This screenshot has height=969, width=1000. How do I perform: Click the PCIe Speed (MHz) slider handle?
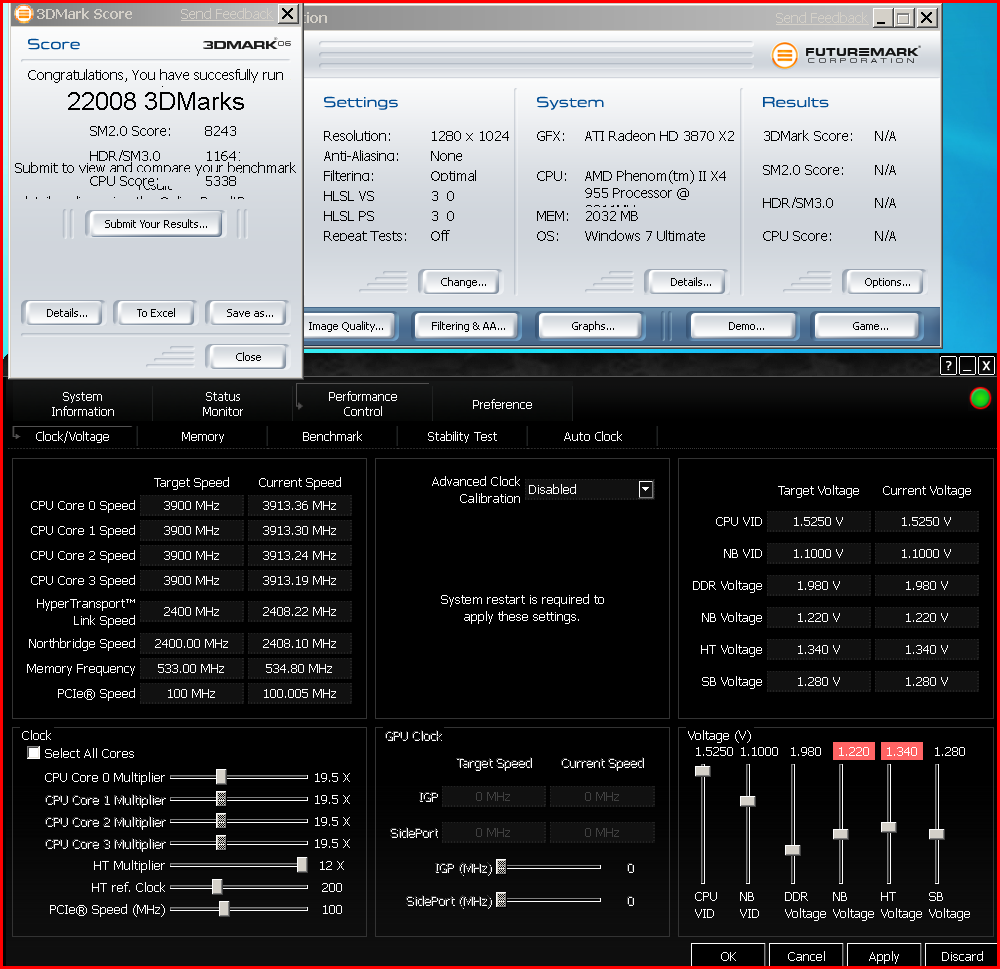(x=224, y=908)
